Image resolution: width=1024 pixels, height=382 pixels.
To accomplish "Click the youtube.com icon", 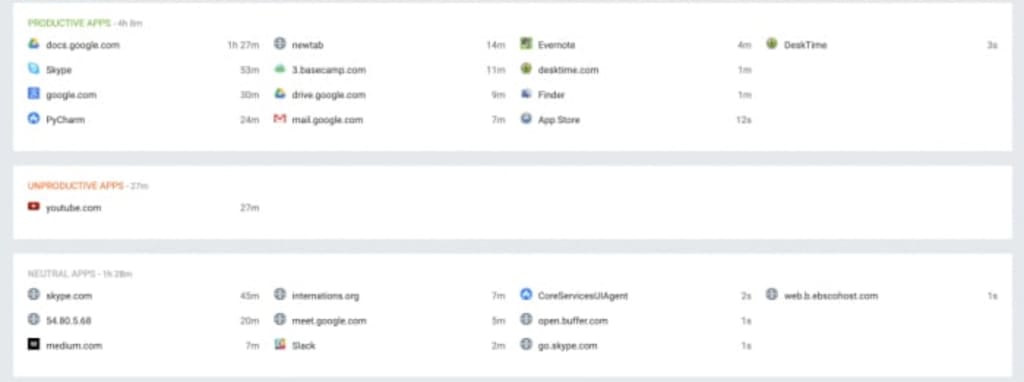I will (34, 206).
